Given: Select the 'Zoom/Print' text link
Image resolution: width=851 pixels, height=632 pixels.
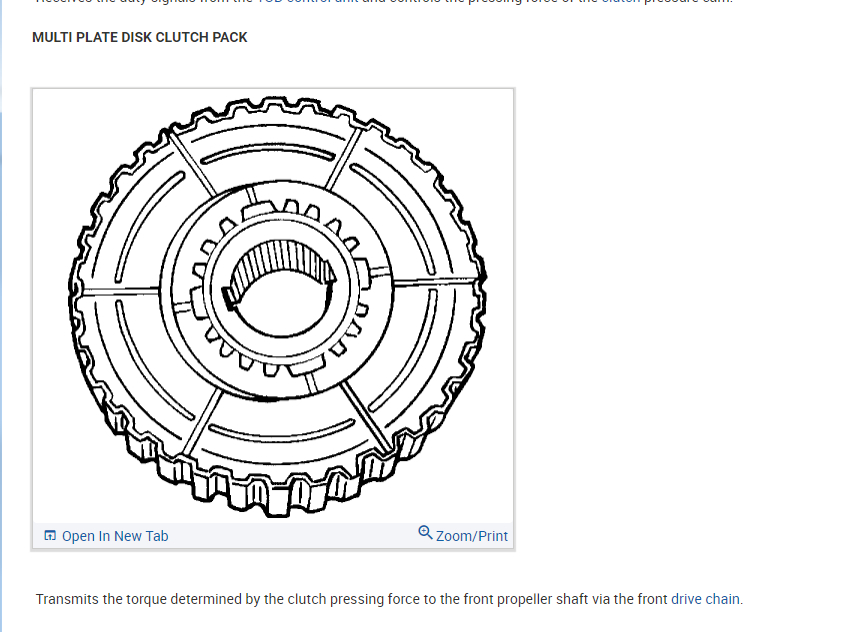Looking at the screenshot, I should [472, 536].
